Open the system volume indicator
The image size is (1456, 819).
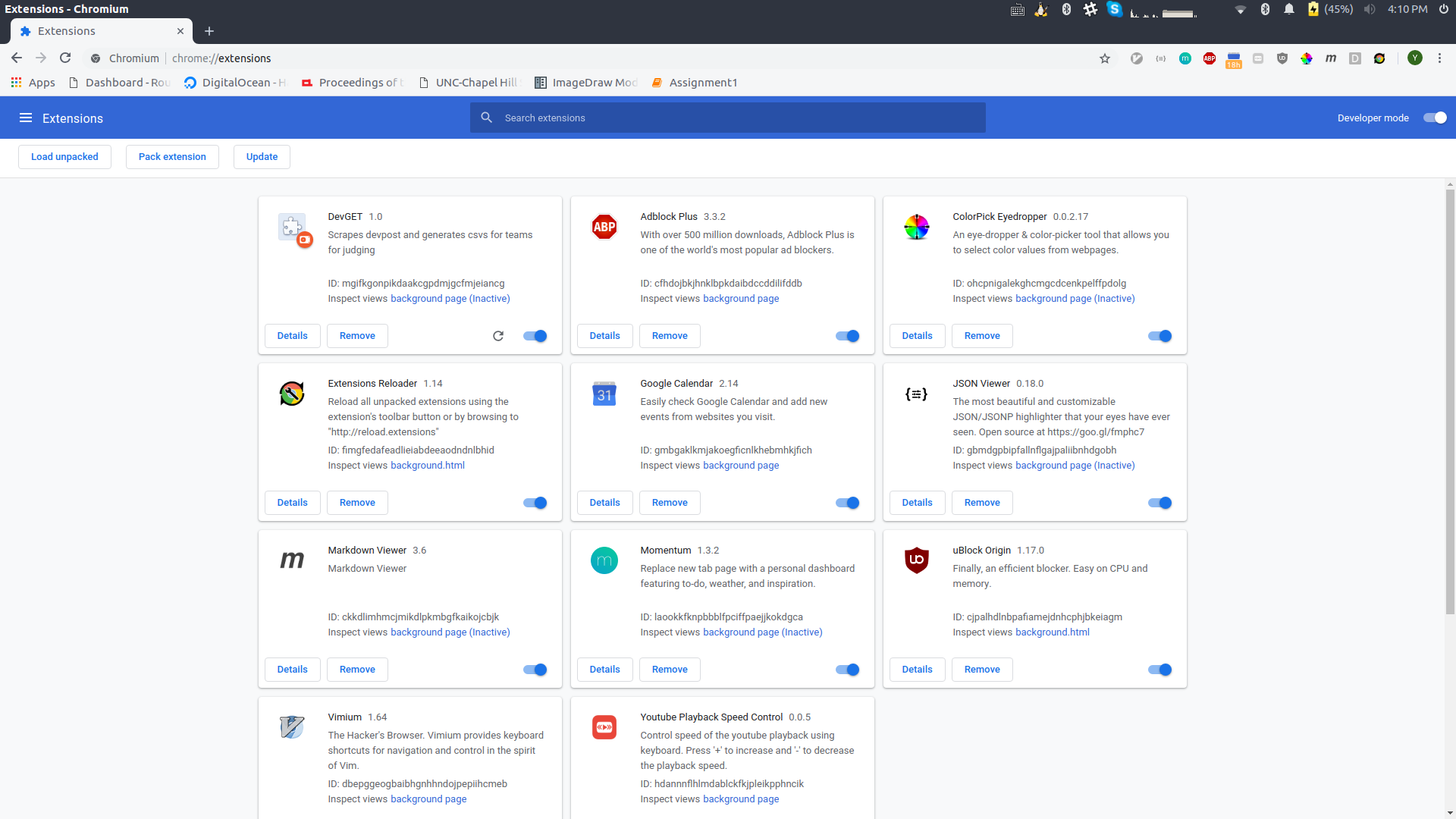(1370, 9)
